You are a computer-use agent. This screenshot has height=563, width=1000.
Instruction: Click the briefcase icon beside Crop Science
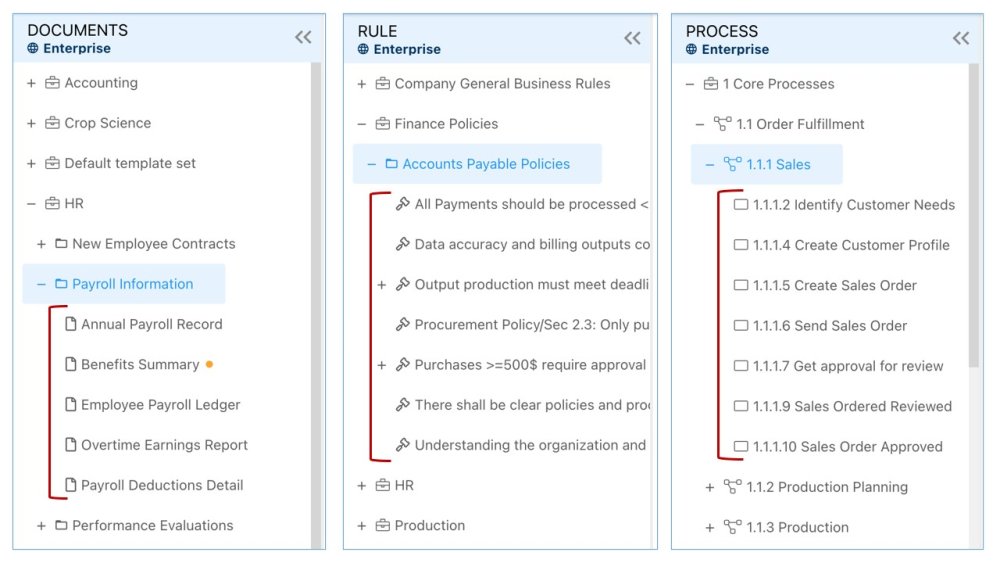(53, 123)
